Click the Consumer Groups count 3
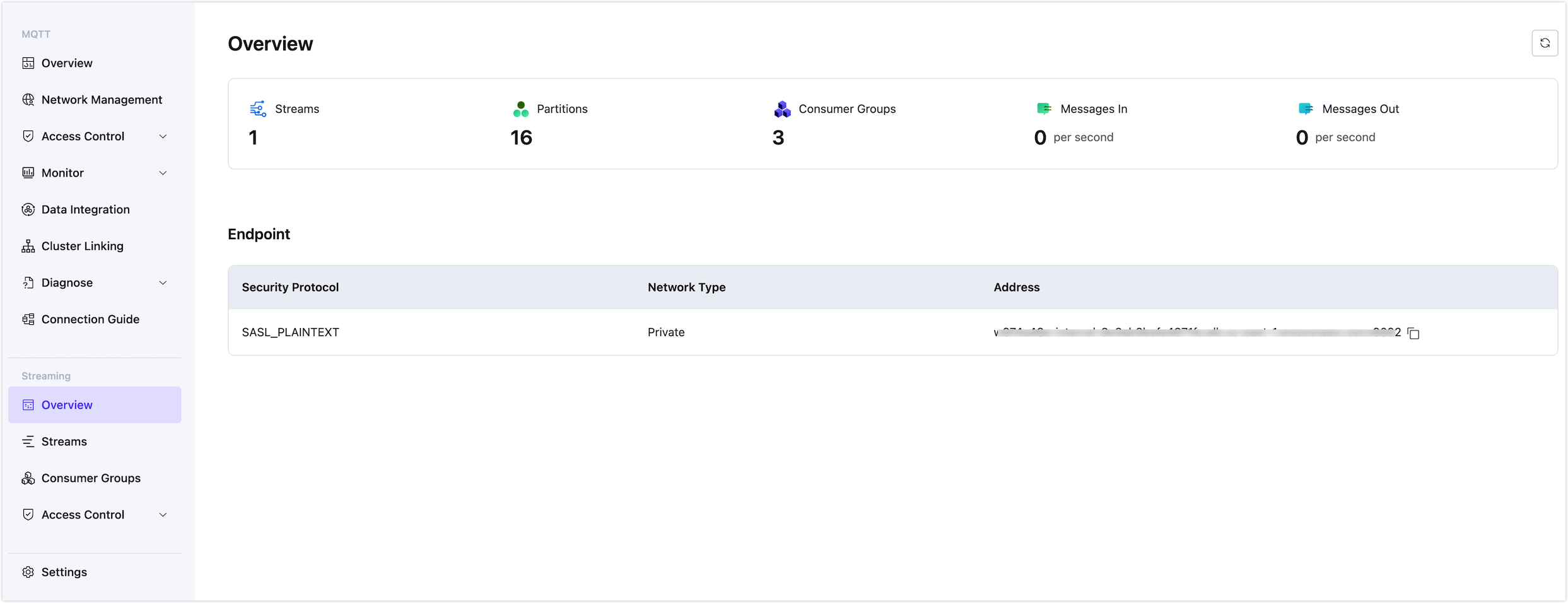1568x603 pixels. point(778,138)
